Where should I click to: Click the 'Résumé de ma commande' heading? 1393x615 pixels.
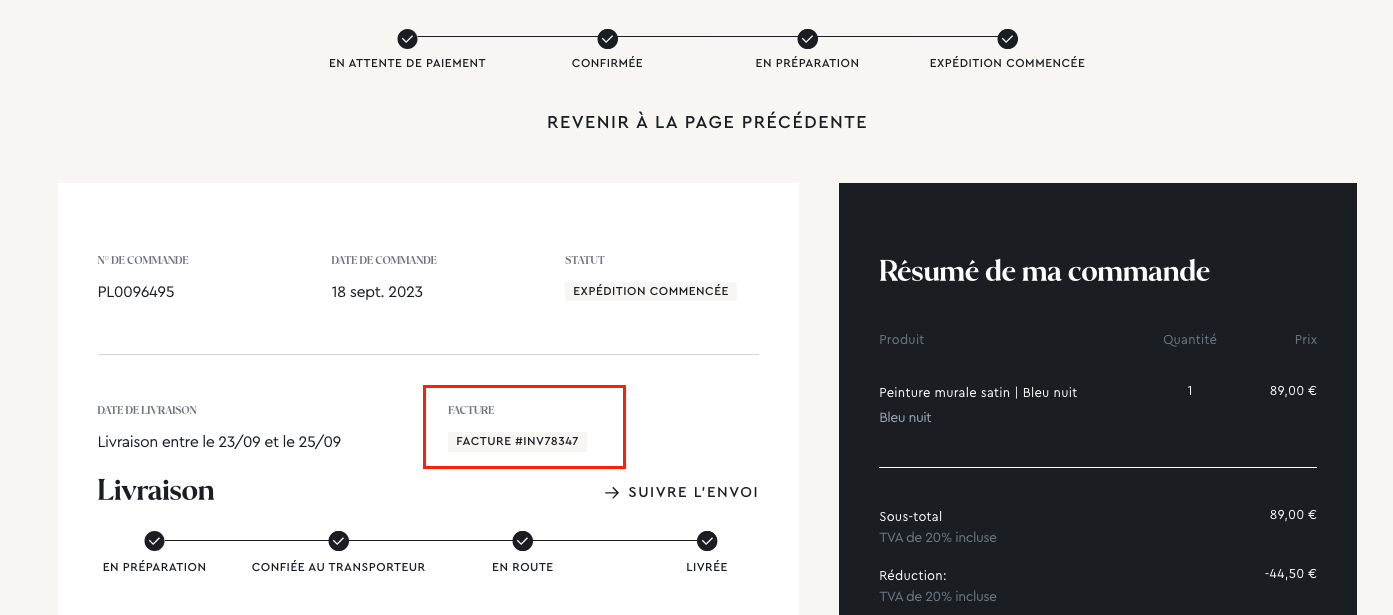click(x=1043, y=271)
